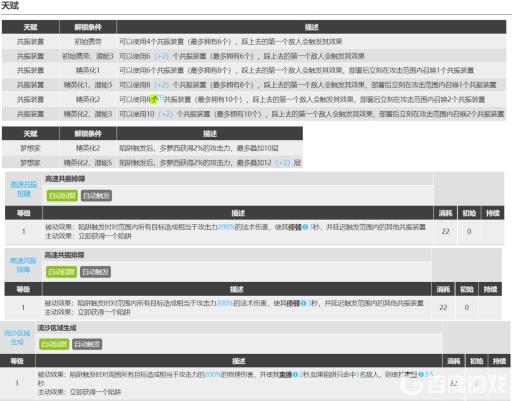Image resolution: width=512 pixels, height=401 pixels.
Task: Click 自动触发 tag in second 高速共振排障 block
Action: pyautogui.click(x=96, y=272)
